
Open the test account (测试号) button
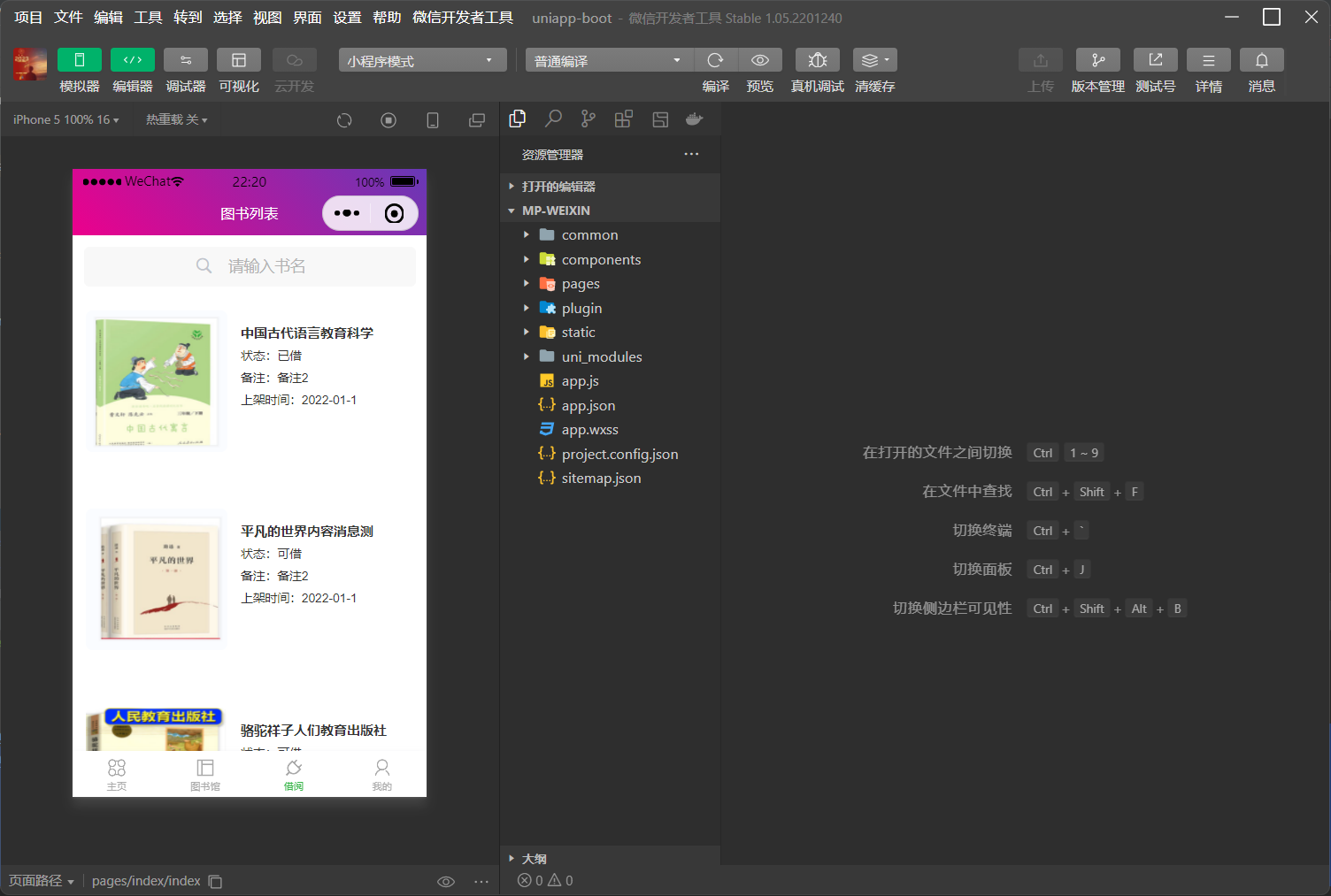(1156, 59)
